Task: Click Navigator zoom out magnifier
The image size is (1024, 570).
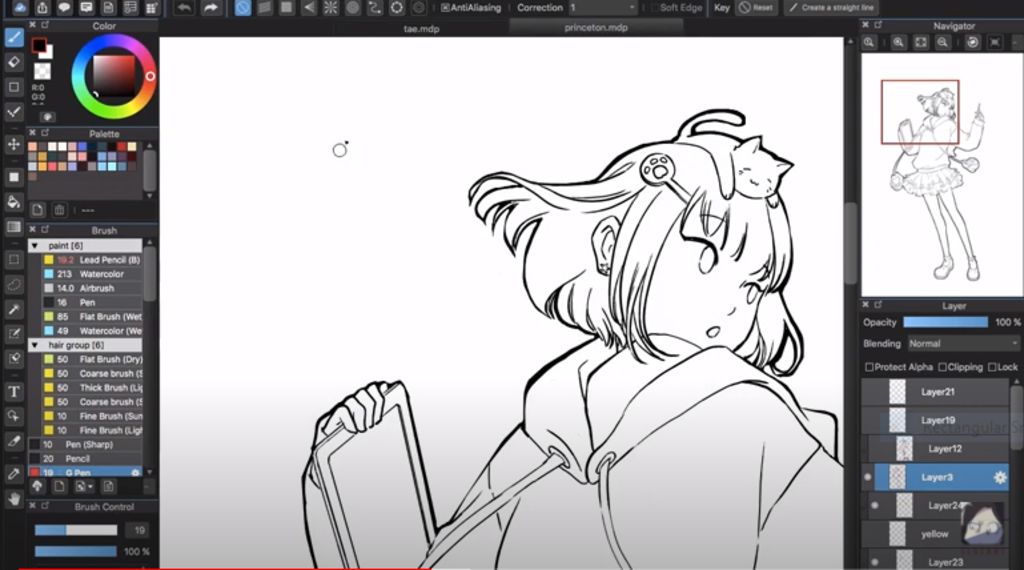Action: click(x=942, y=42)
